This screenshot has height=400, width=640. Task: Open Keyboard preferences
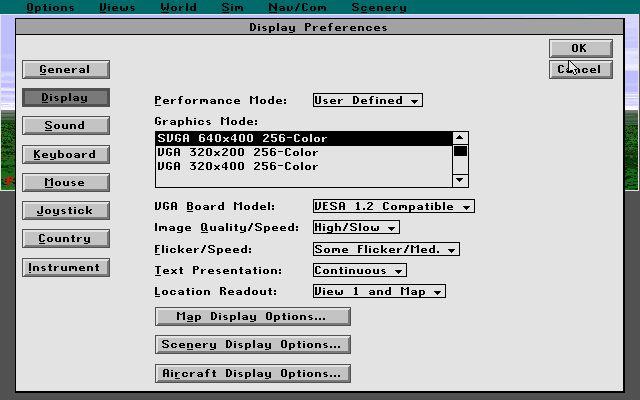click(x=66, y=154)
